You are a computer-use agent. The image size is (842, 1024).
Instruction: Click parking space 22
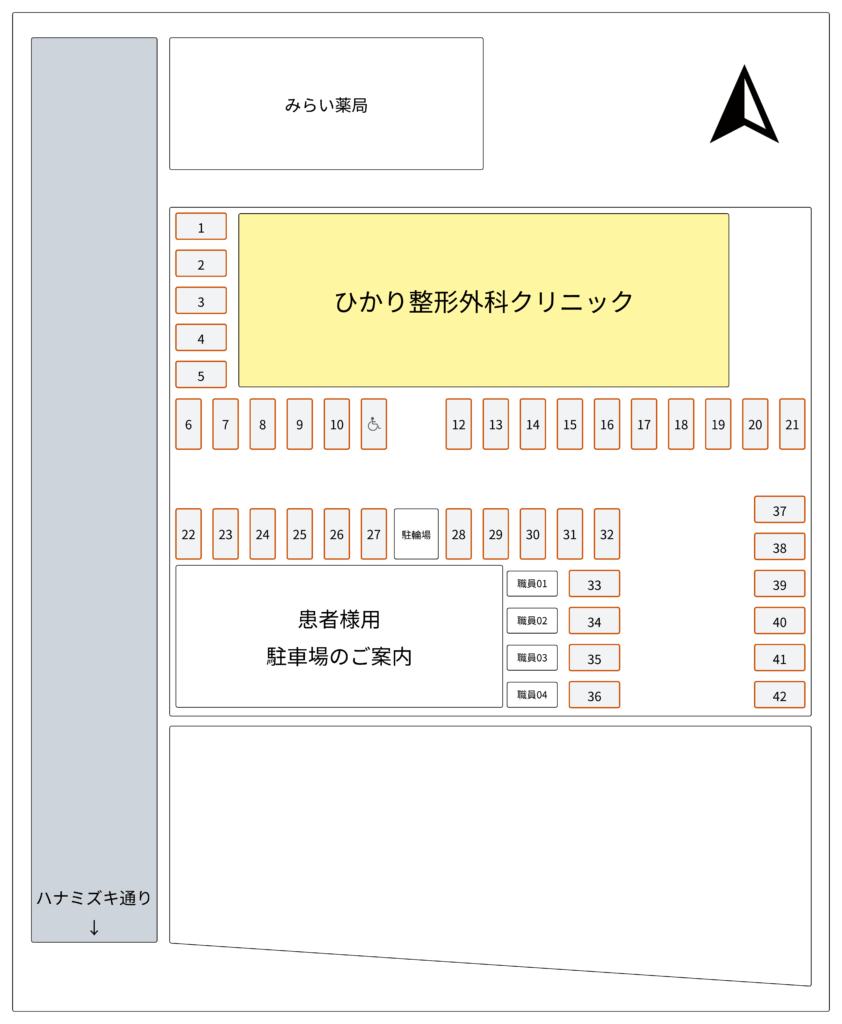pyautogui.click(x=188, y=534)
